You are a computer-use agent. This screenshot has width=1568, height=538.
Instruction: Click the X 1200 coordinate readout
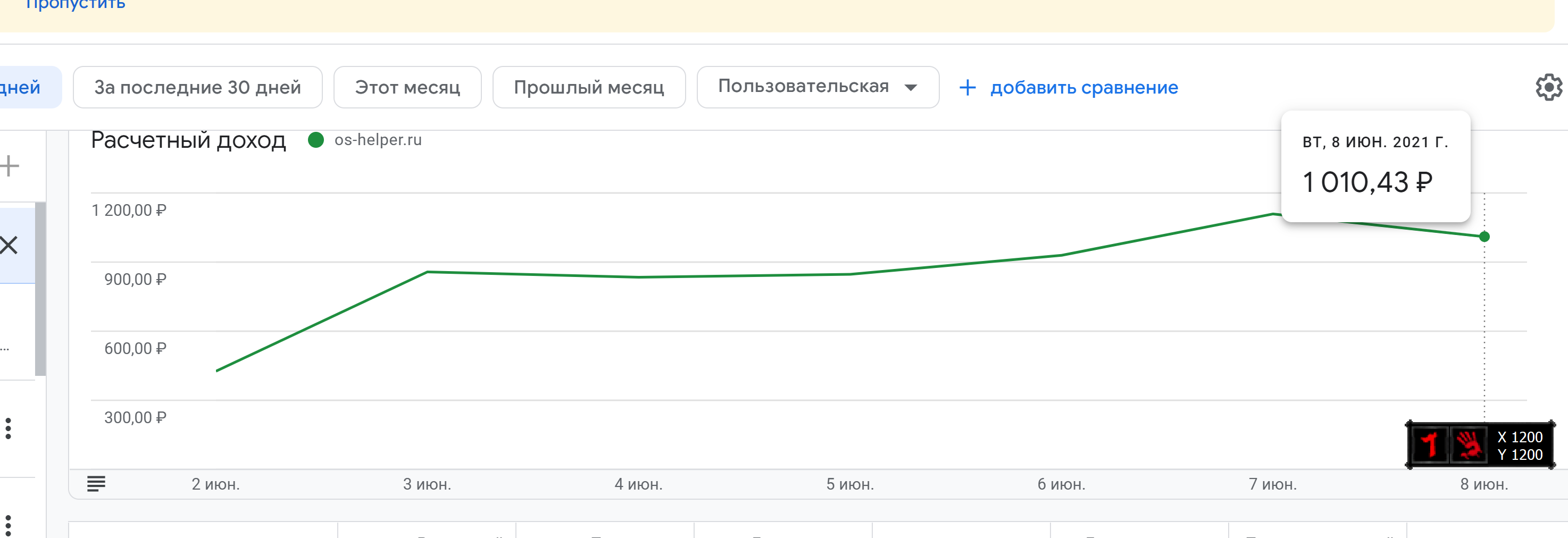click(x=1520, y=437)
